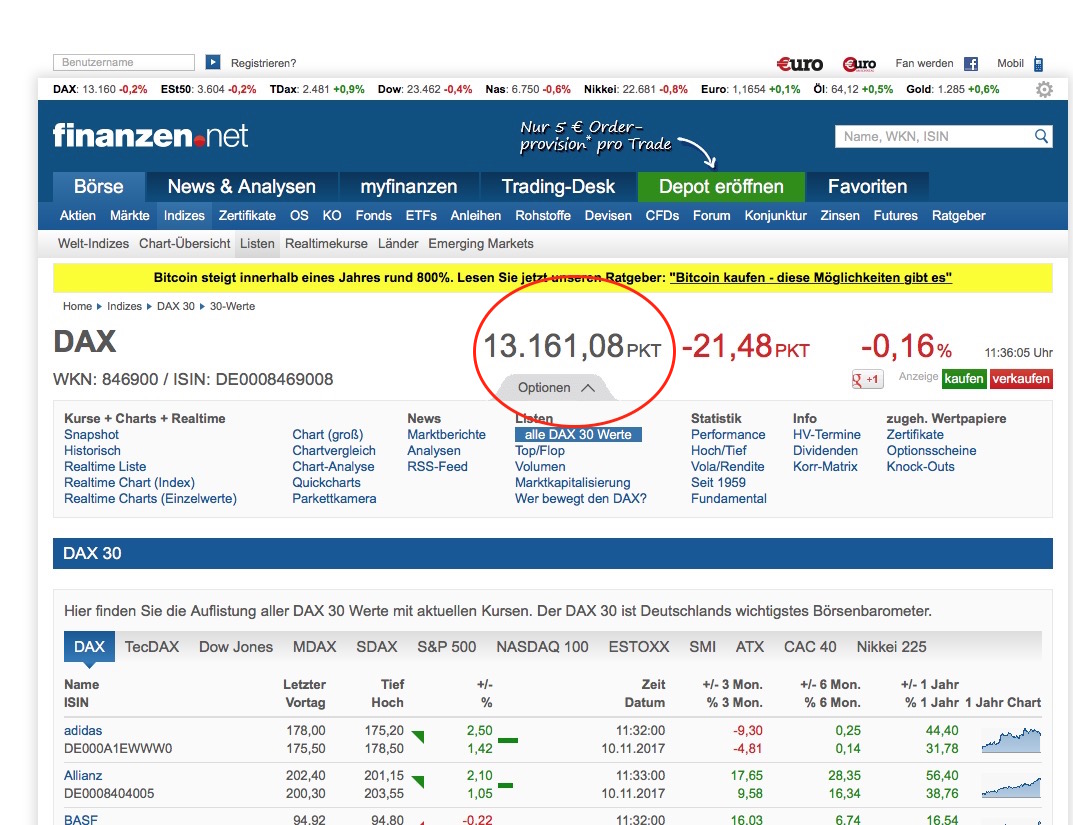Switch to the Dow Jones index tab

235,646
